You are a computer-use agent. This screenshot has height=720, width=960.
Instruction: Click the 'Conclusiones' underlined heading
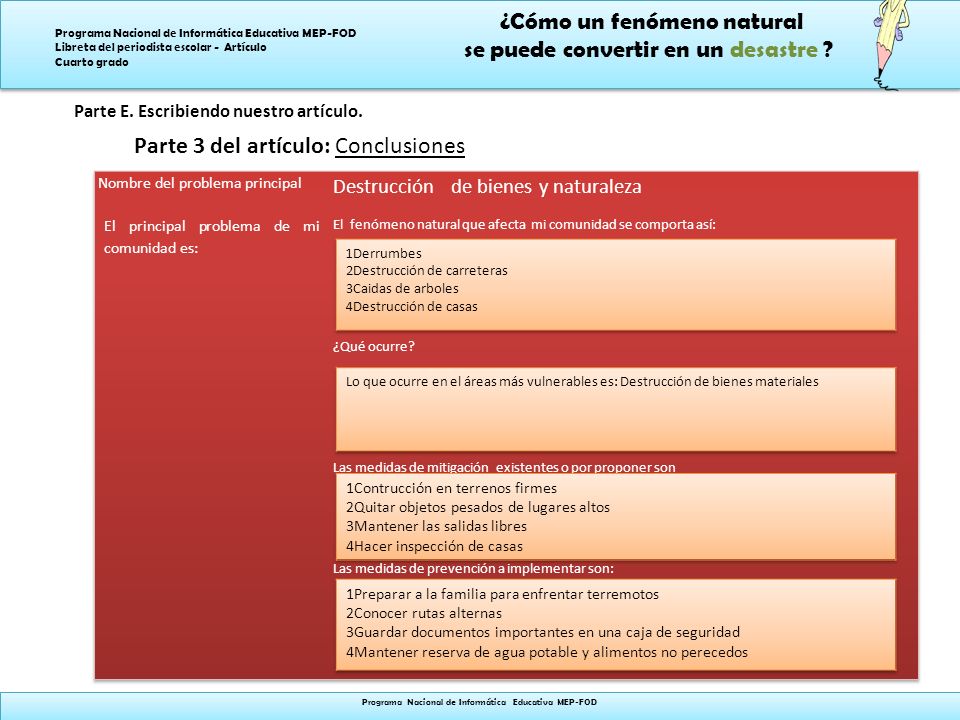[x=400, y=146]
